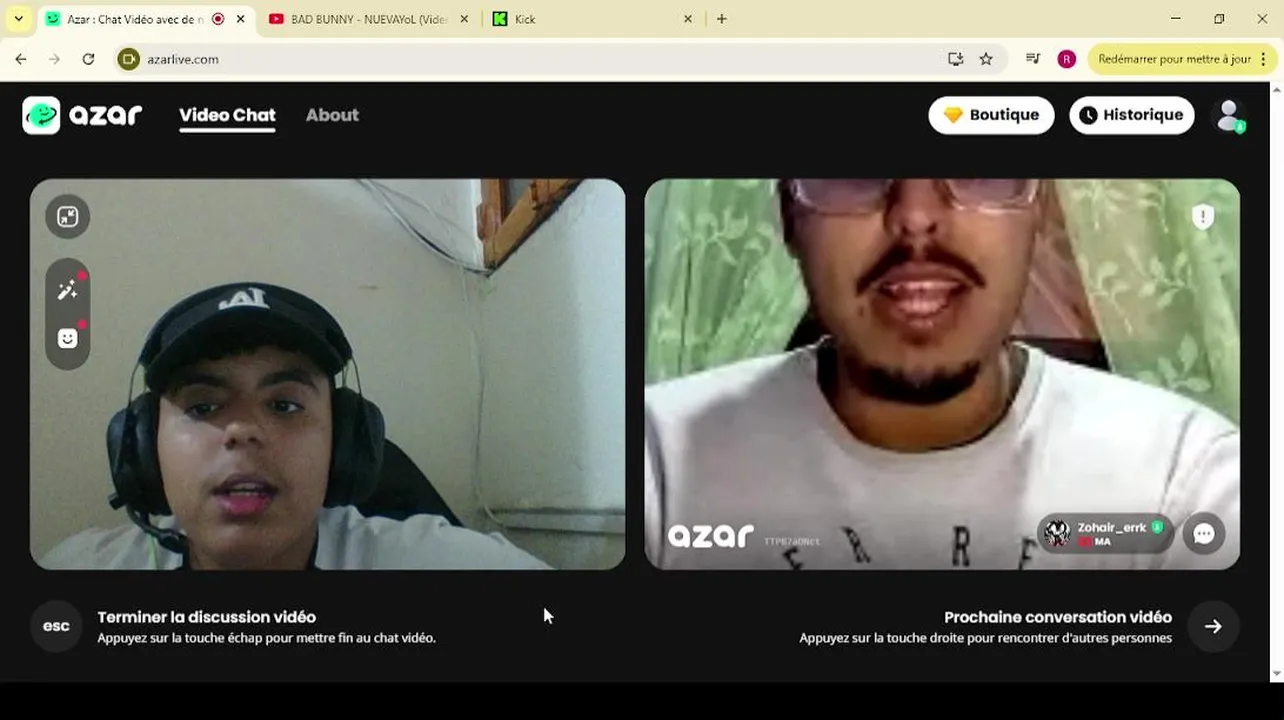Click the esc end chat button

point(56,626)
